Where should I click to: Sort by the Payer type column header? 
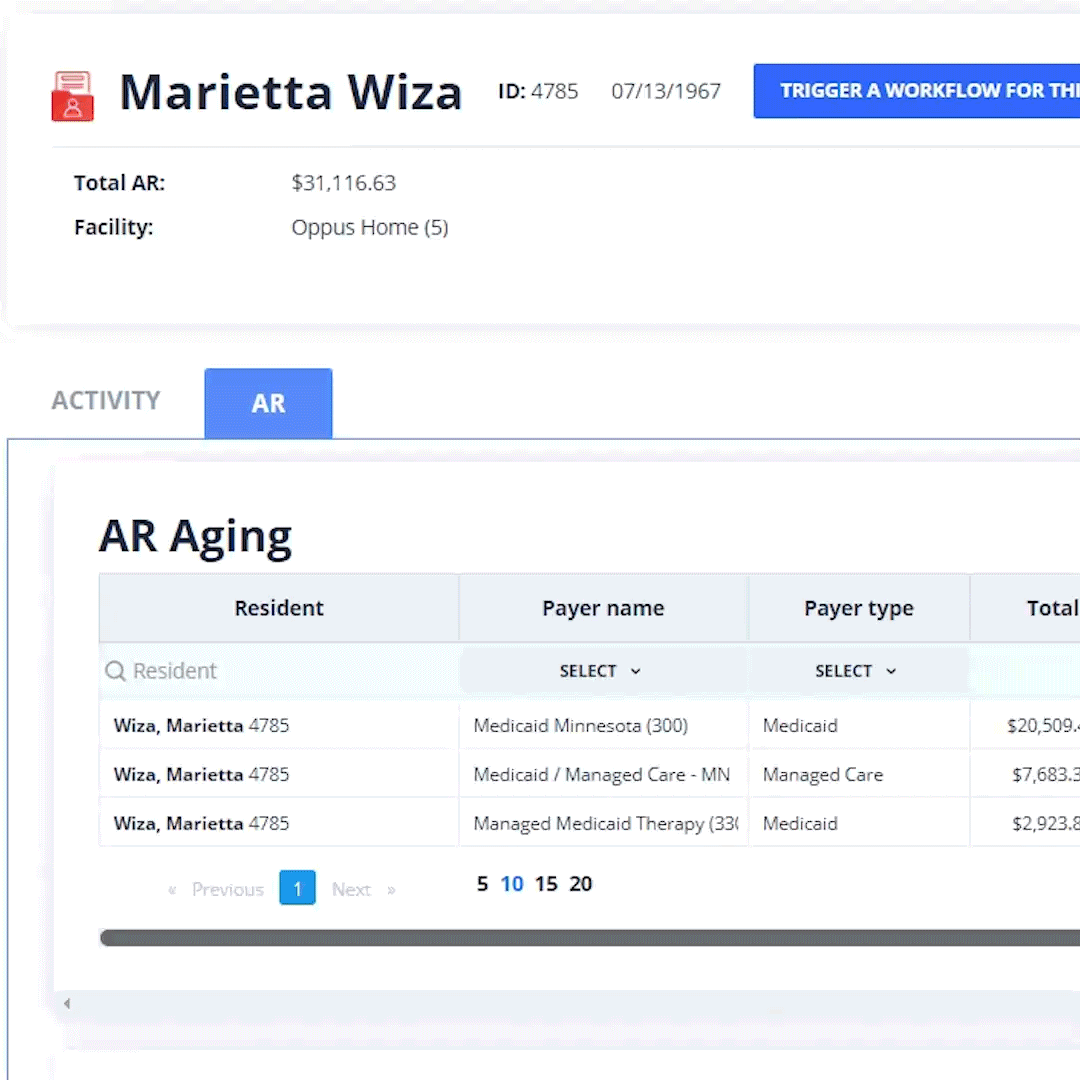tap(859, 608)
